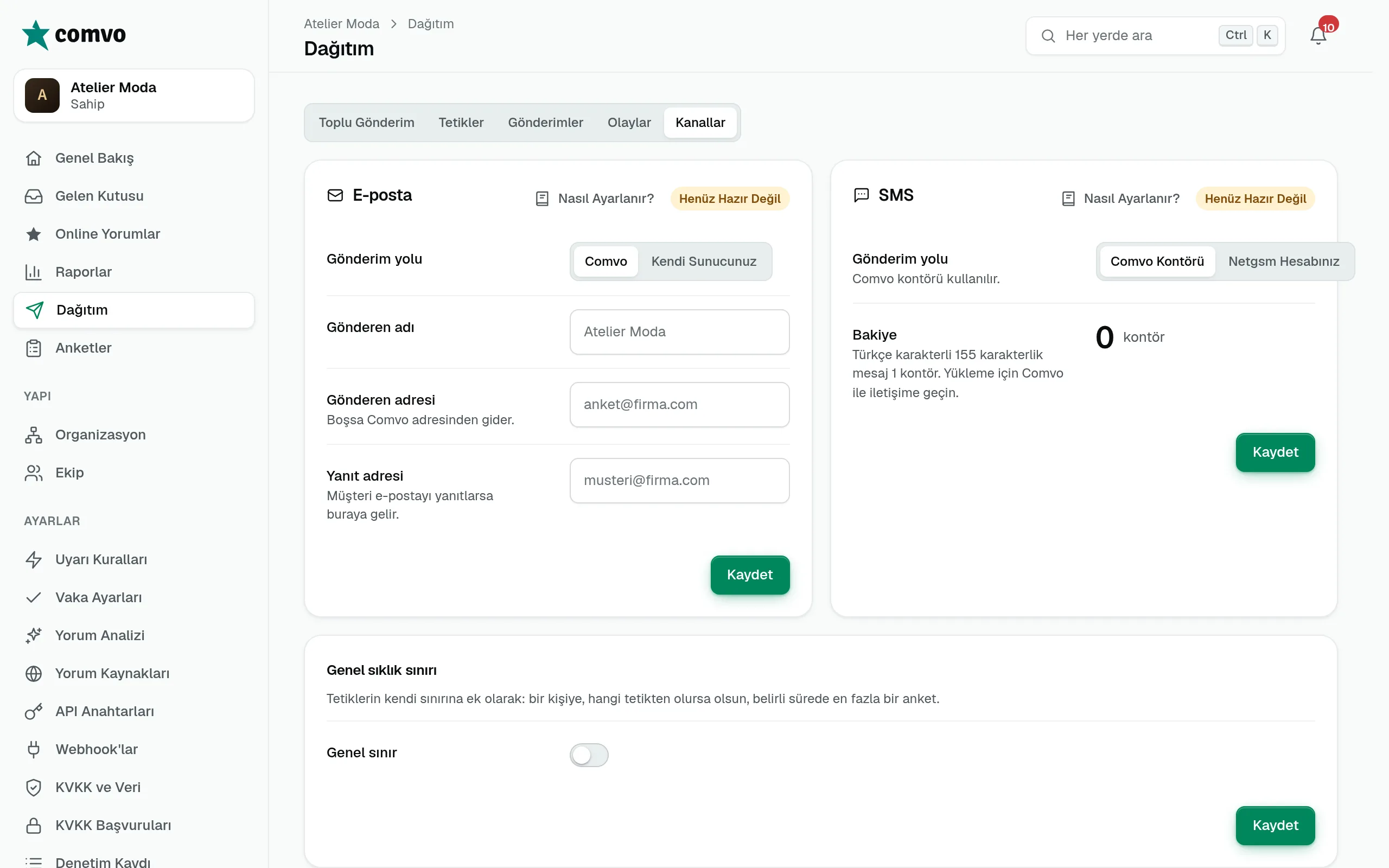The width and height of the screenshot is (1389, 868).
Task: Click Atelier Moda breadcrumb link
Action: point(341,23)
